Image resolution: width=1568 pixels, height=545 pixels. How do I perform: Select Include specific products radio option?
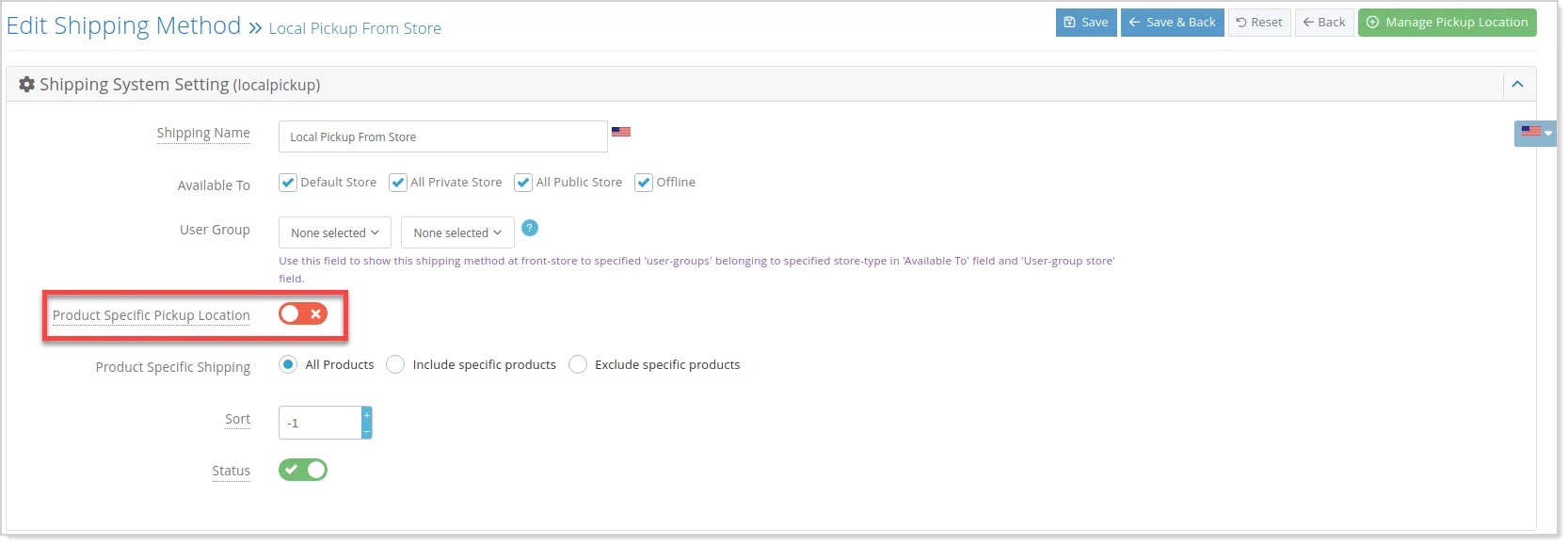395,364
